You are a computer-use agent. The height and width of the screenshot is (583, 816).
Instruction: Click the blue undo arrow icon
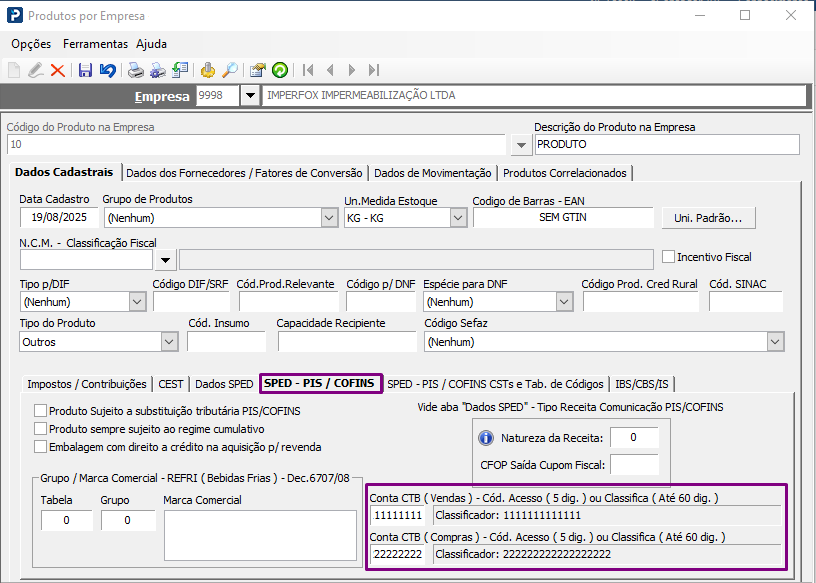[x=107, y=70]
